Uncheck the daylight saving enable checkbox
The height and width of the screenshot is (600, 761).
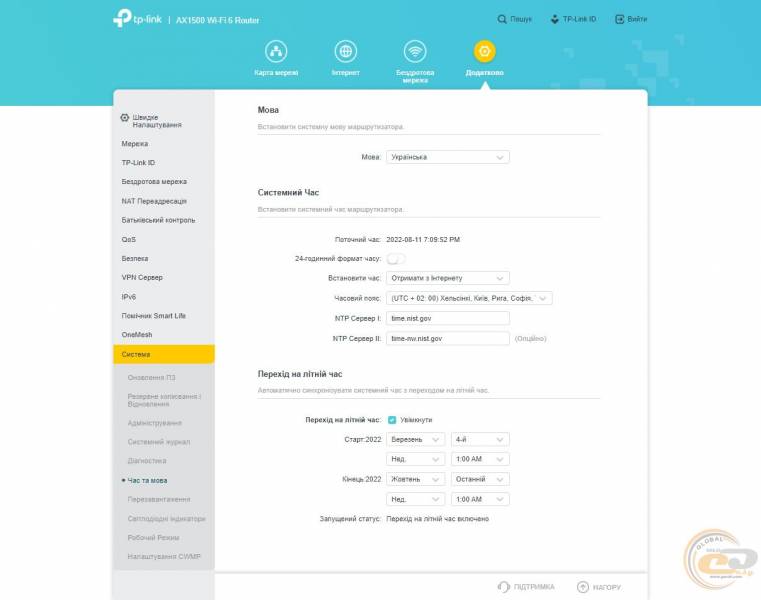tap(392, 420)
